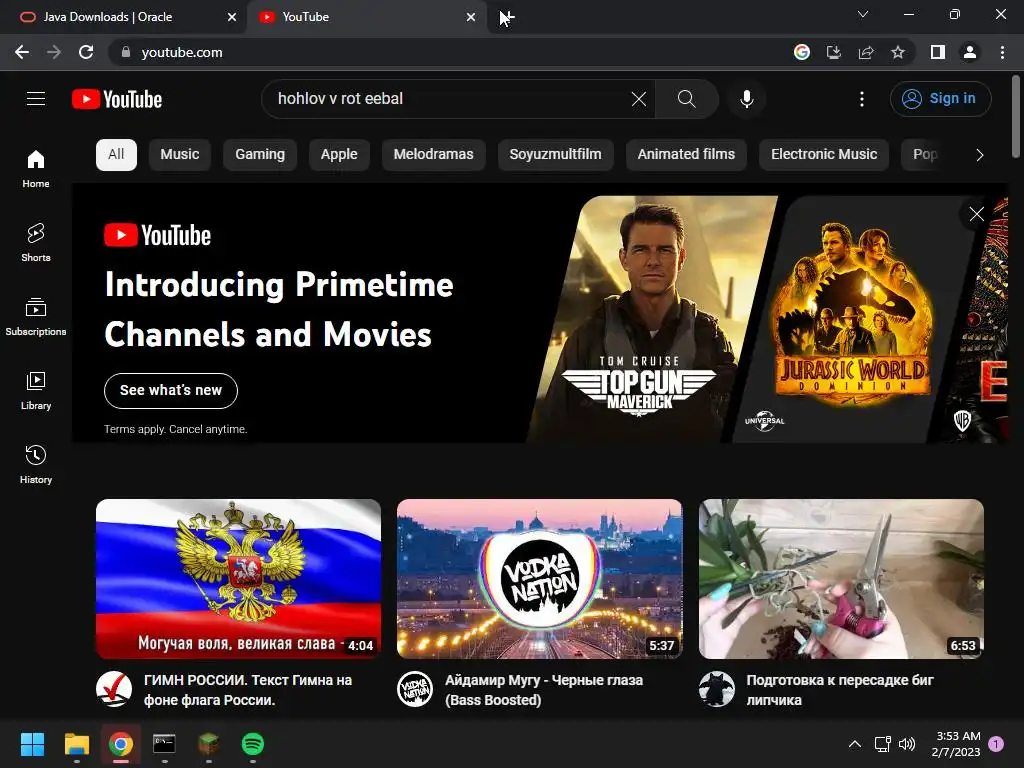Select the Electronic Music chip

coord(824,155)
